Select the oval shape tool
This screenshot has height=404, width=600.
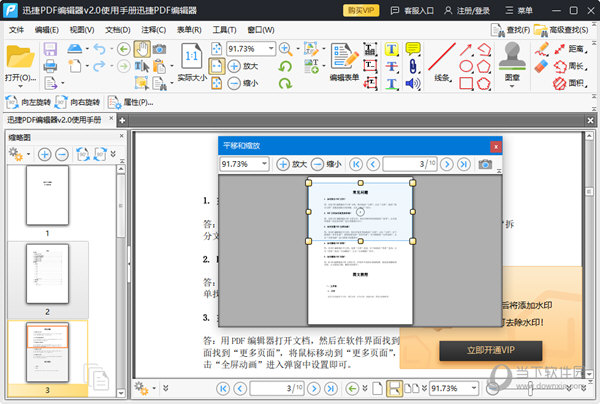tap(466, 66)
